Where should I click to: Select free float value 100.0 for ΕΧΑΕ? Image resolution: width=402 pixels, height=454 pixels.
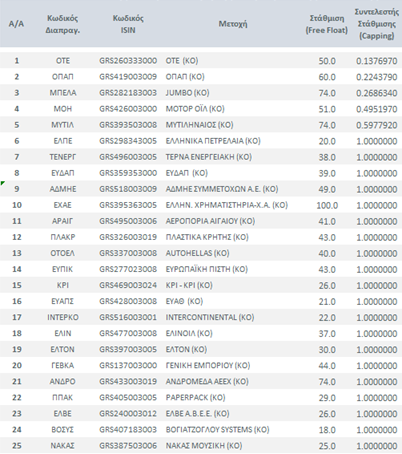click(x=327, y=205)
